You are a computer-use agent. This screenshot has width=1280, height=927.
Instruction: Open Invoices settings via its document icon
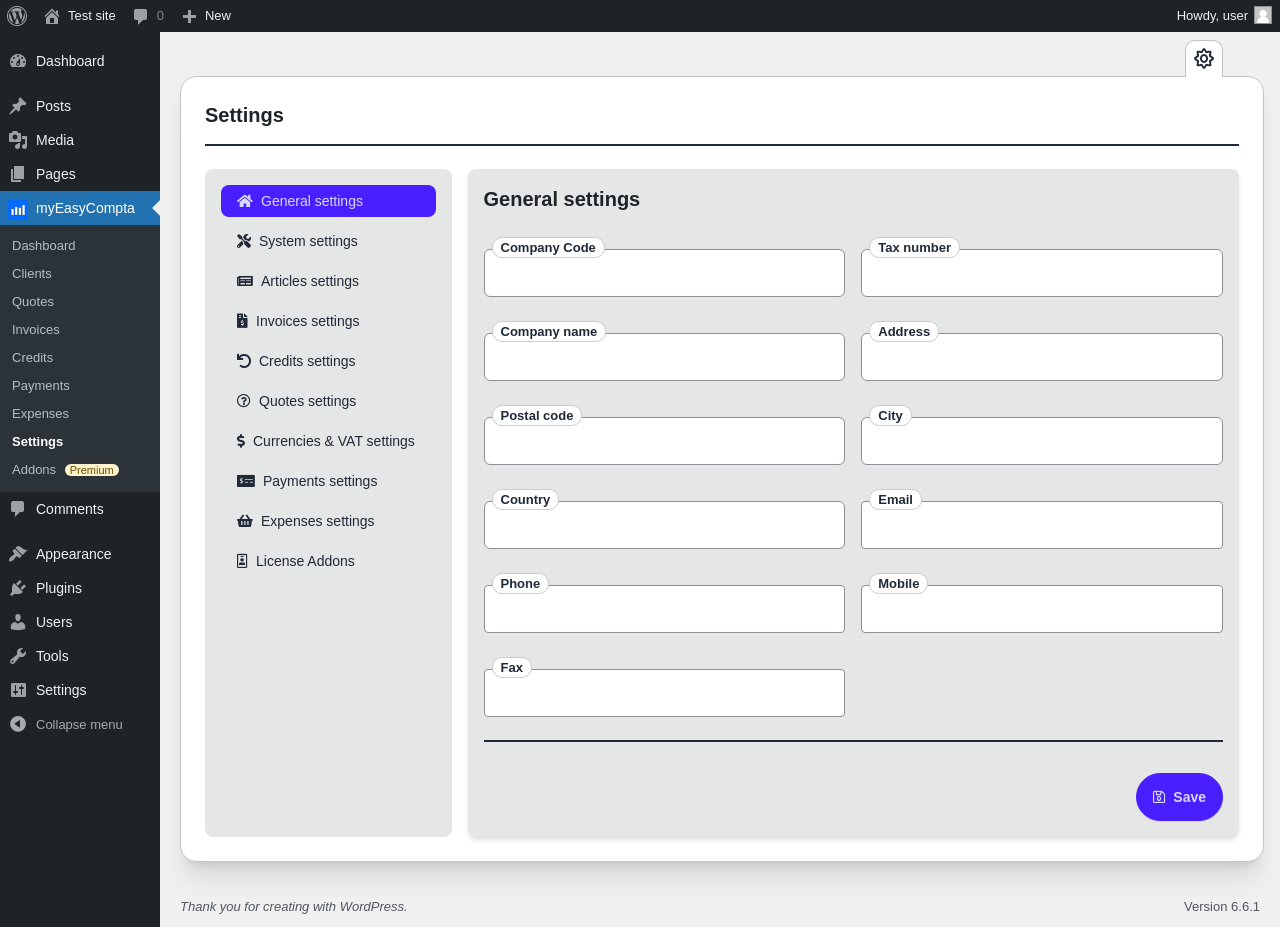(x=242, y=321)
